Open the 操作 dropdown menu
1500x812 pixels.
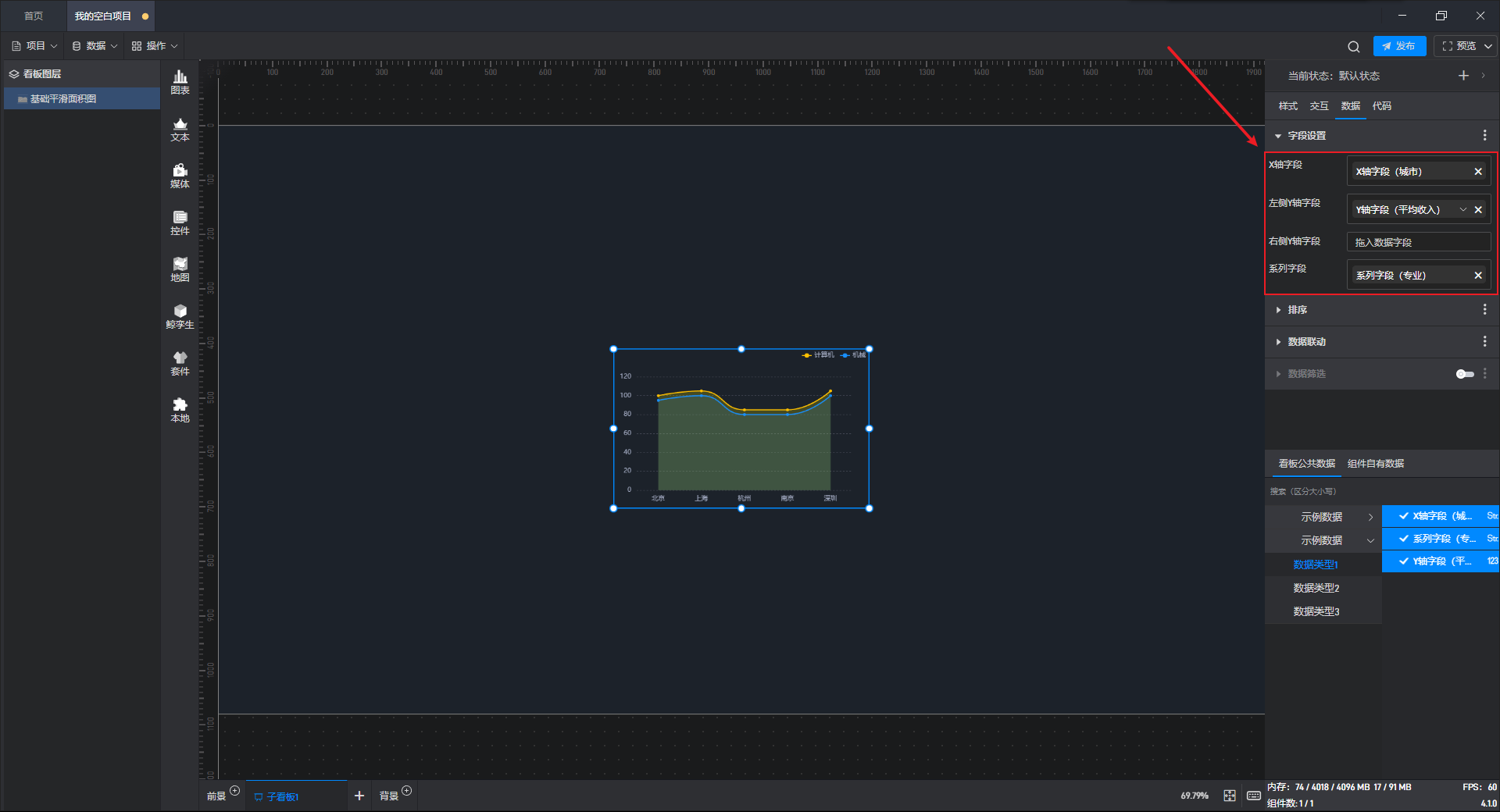coord(155,46)
